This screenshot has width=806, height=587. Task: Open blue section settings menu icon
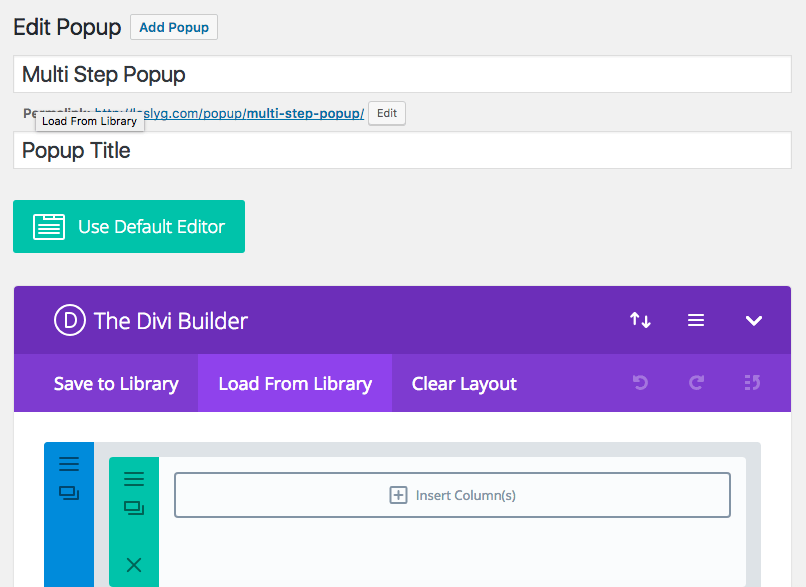point(69,464)
